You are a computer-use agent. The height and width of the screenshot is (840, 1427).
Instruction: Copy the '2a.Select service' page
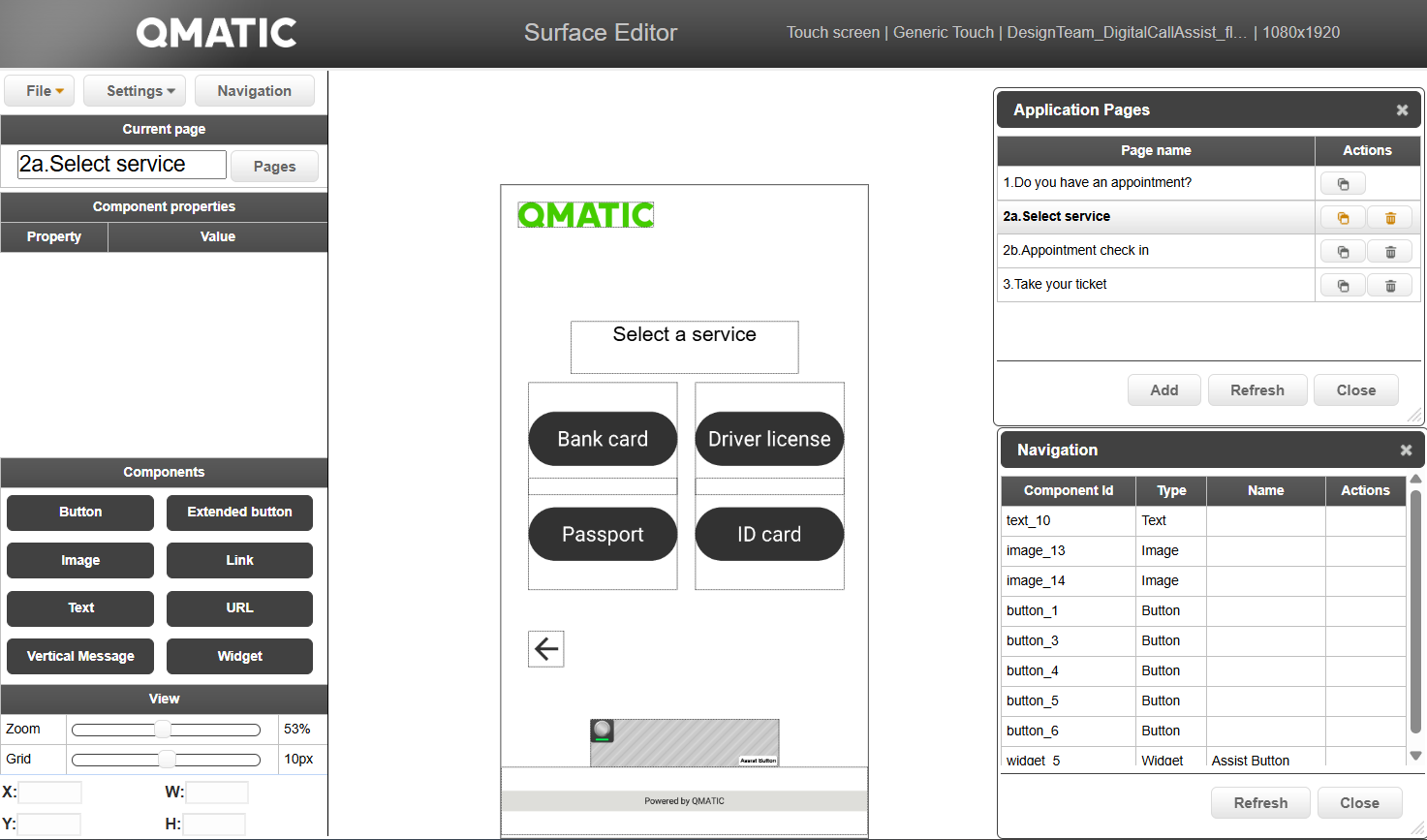[1343, 218]
